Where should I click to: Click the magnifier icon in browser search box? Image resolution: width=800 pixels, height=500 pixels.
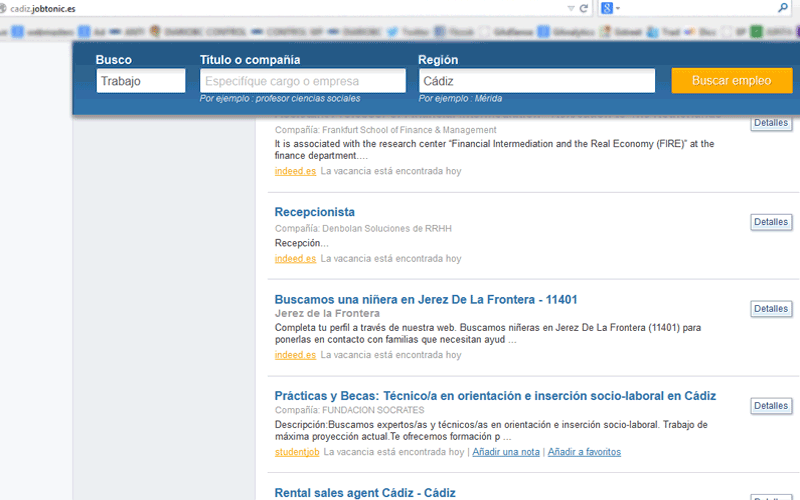coord(783,8)
